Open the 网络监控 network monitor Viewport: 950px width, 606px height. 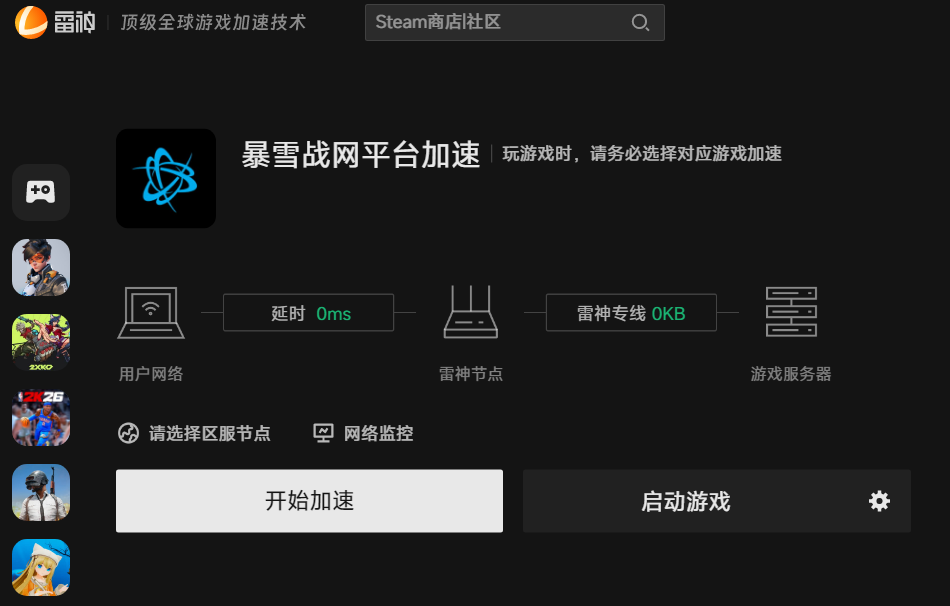point(364,433)
